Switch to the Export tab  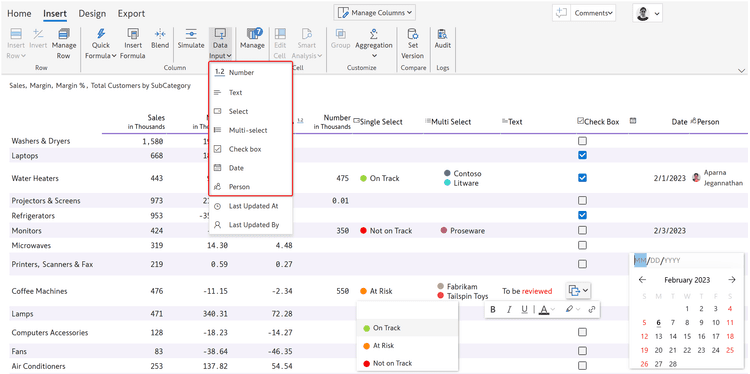click(x=131, y=13)
